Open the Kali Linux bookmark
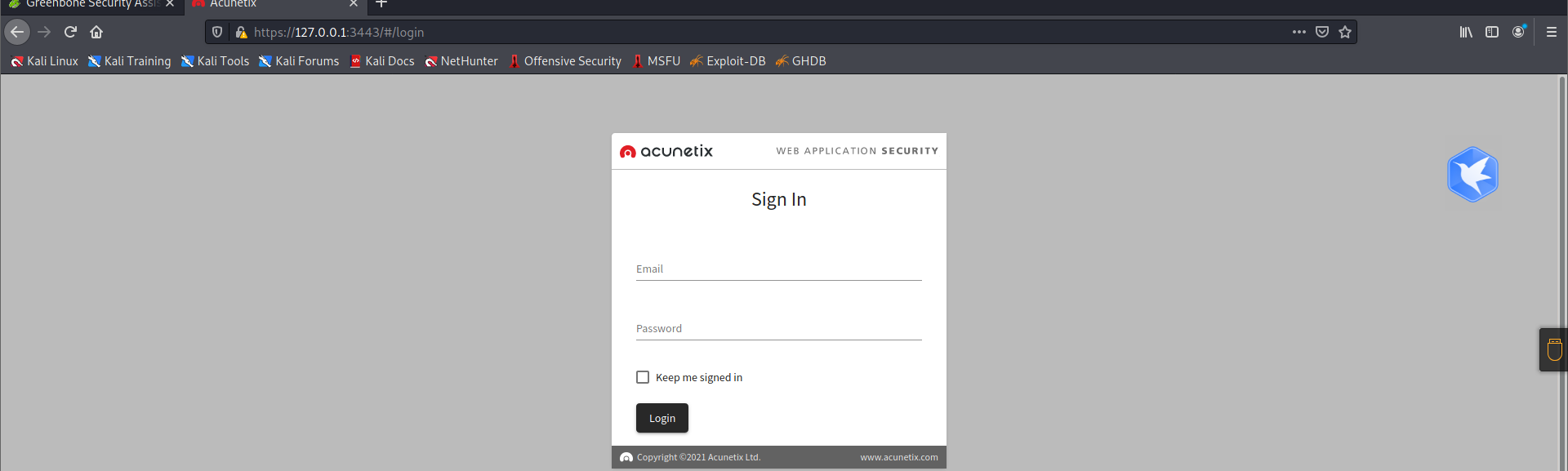The height and width of the screenshot is (471, 1568). coord(44,61)
